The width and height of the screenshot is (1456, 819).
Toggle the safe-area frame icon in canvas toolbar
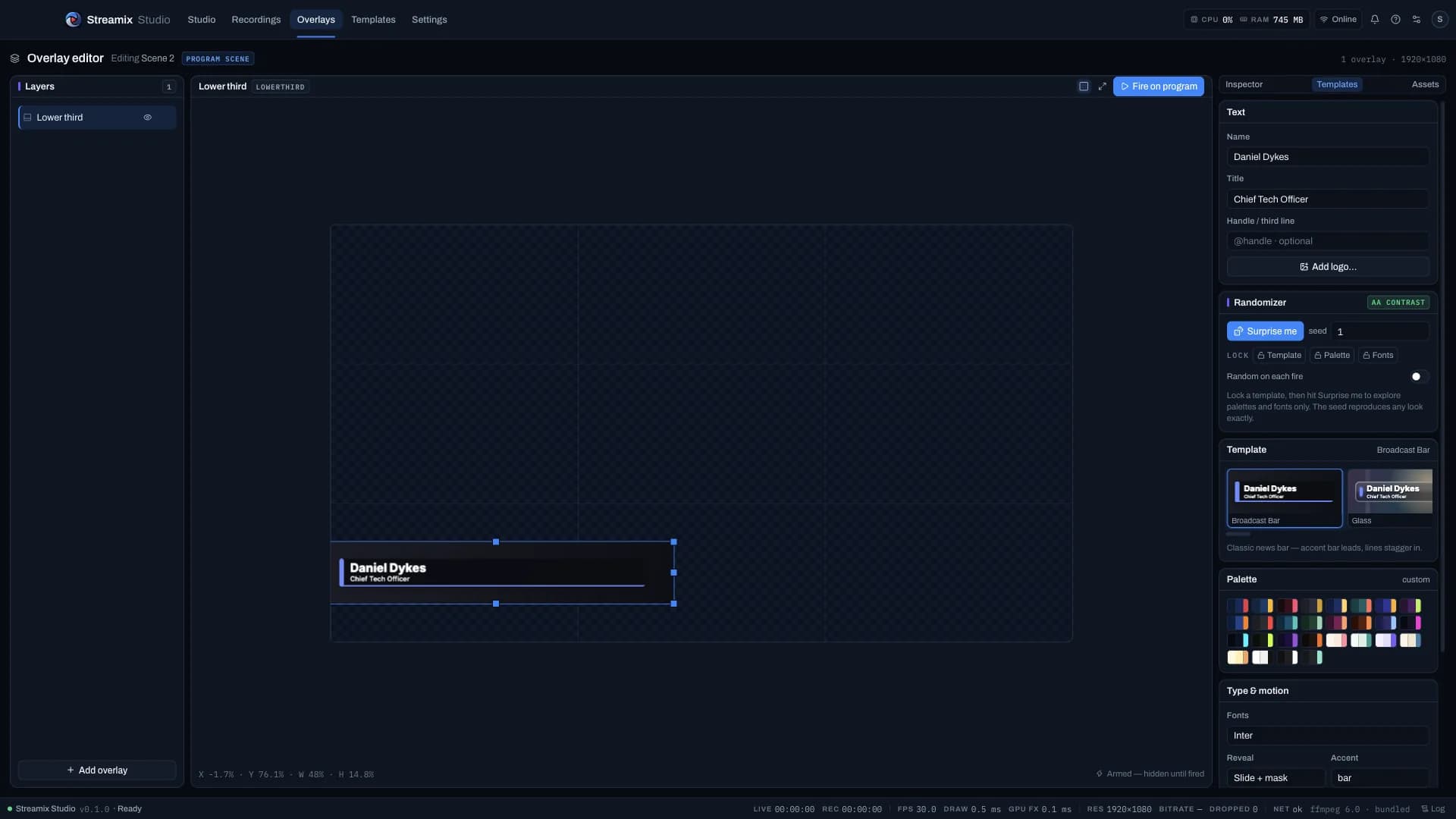[x=1084, y=86]
